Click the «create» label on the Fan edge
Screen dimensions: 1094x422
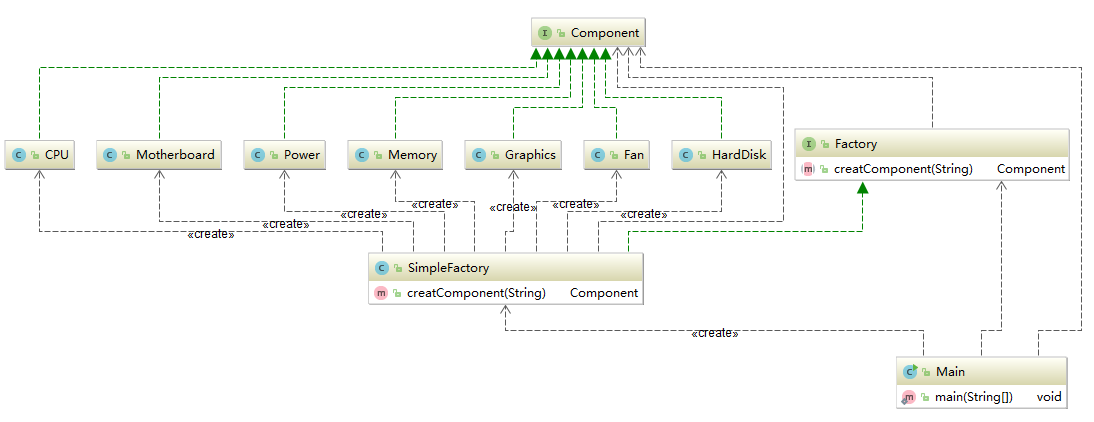click(576, 204)
